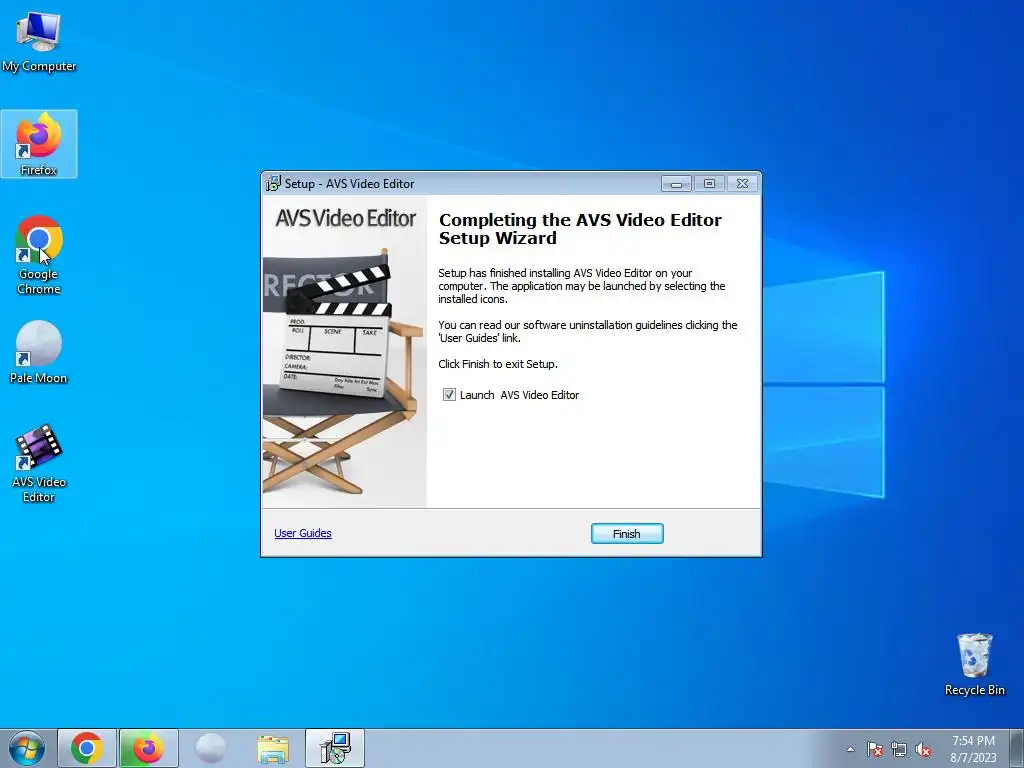Open the Pale Moon desktop shortcut

(39, 353)
